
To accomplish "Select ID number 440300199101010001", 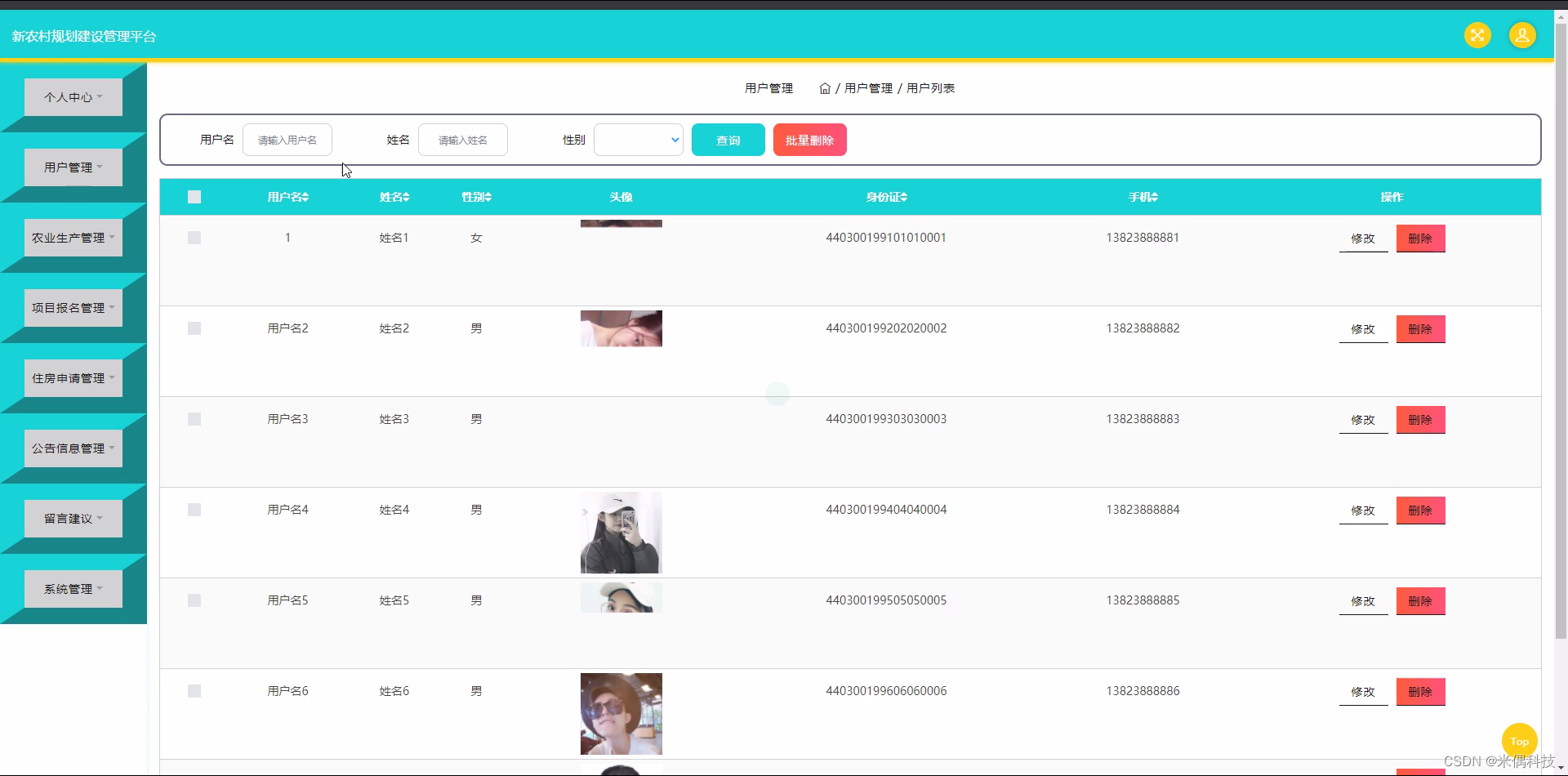I will click(x=886, y=238).
